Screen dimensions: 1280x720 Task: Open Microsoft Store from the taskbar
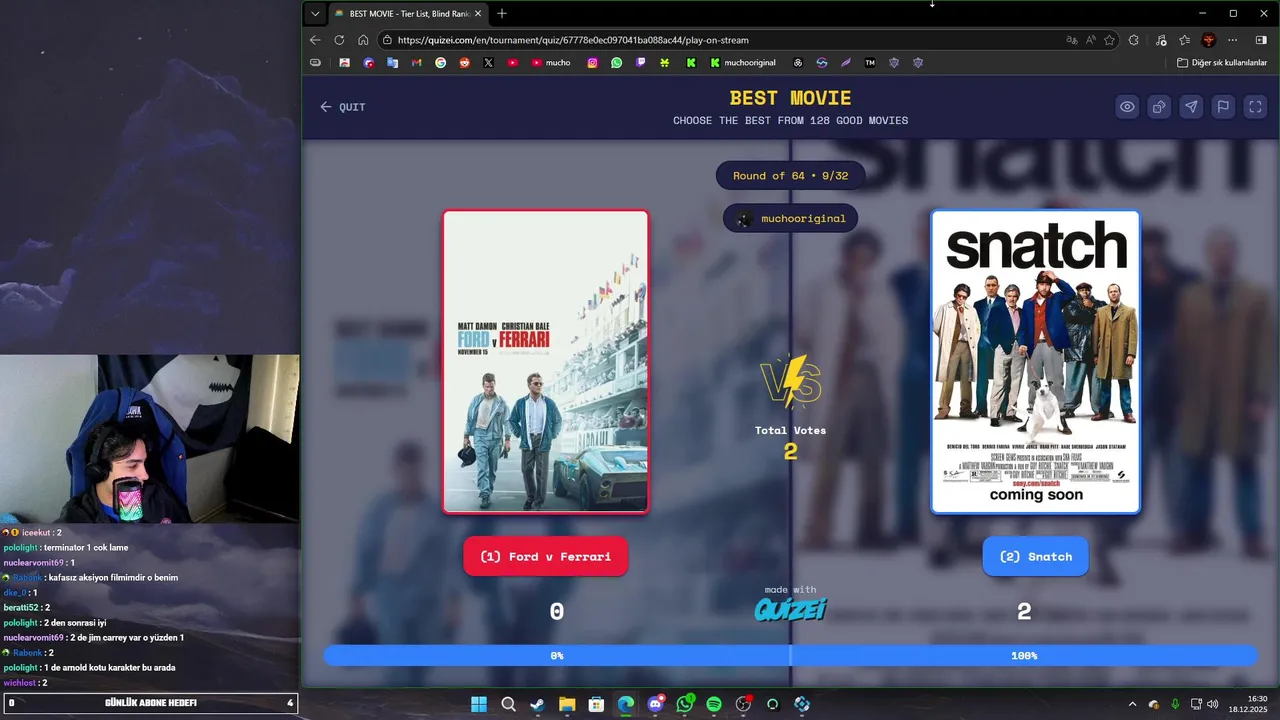click(x=596, y=704)
